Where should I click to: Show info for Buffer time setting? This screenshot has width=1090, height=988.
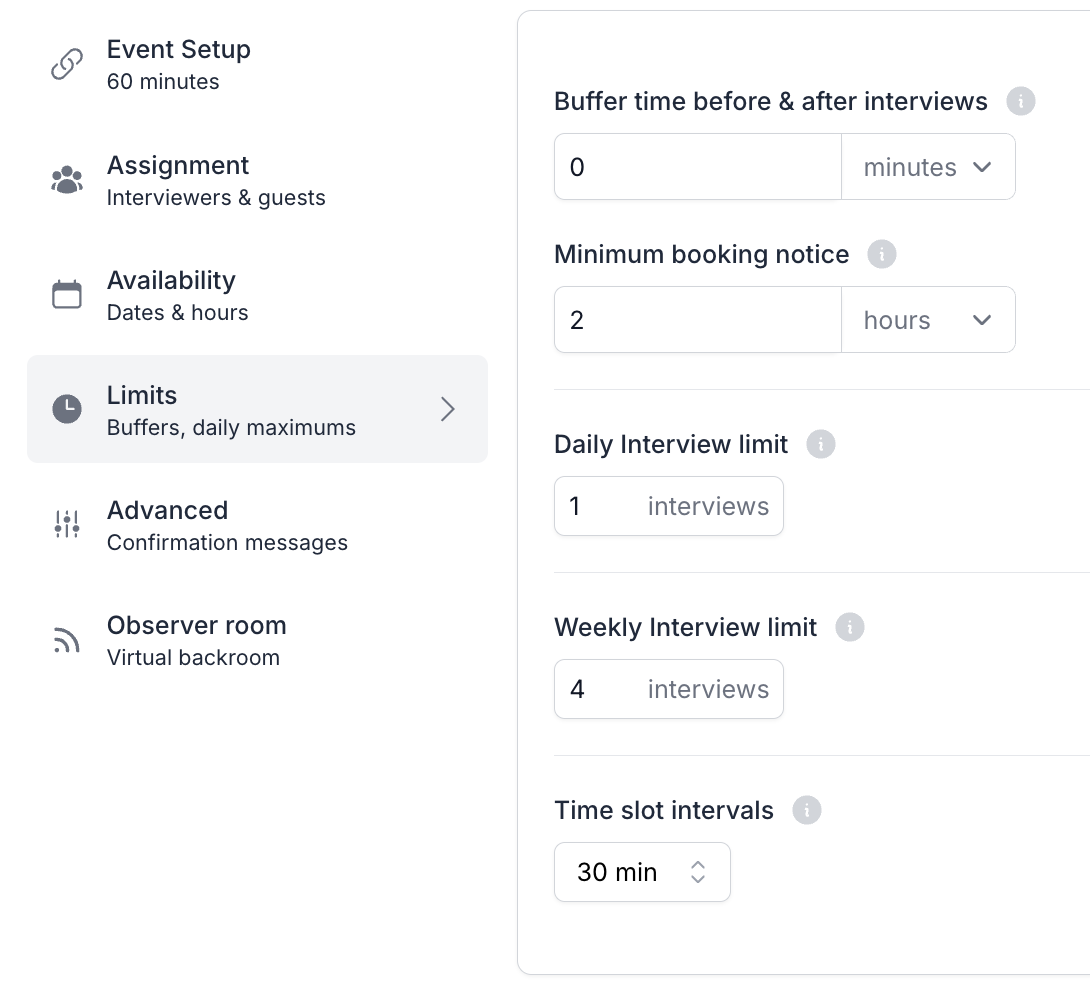click(1020, 101)
